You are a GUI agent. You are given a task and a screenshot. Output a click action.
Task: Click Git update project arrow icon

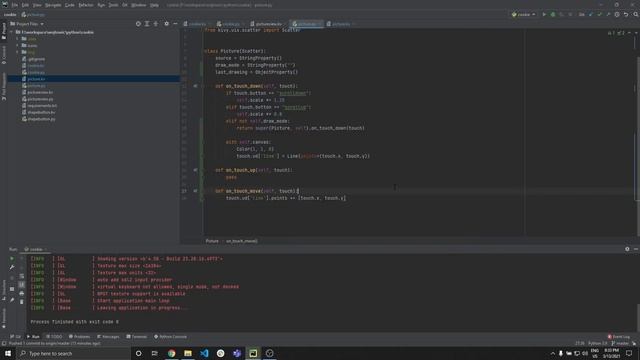coord(591,14)
